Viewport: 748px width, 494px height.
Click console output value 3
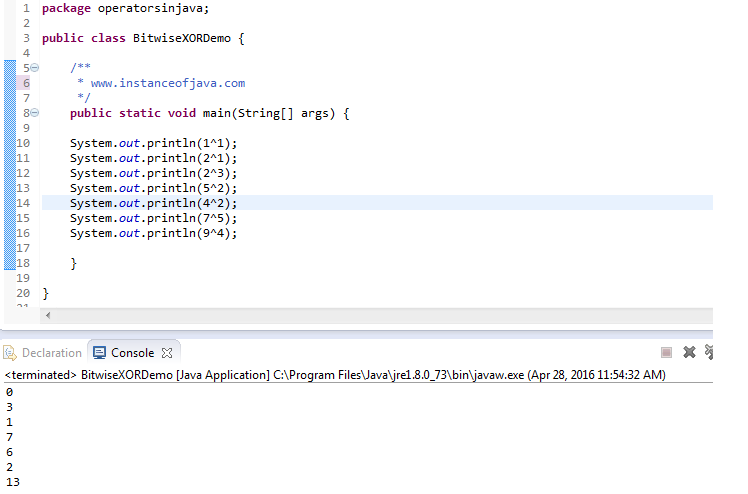pyautogui.click(x=10, y=407)
